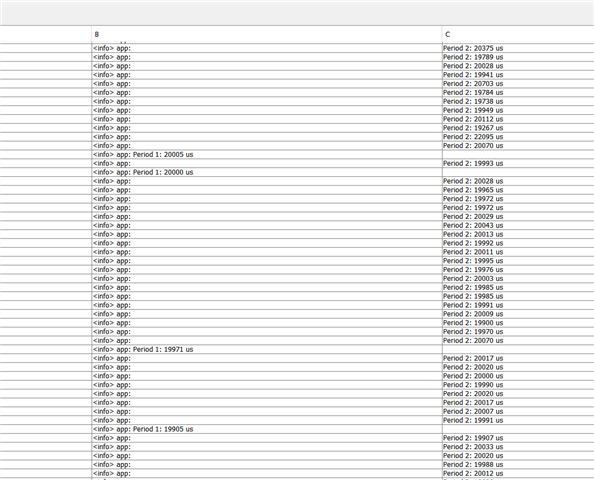The image size is (594, 480).
Task: Select cell Period 2: 20043 us
Action: [x=518, y=225]
